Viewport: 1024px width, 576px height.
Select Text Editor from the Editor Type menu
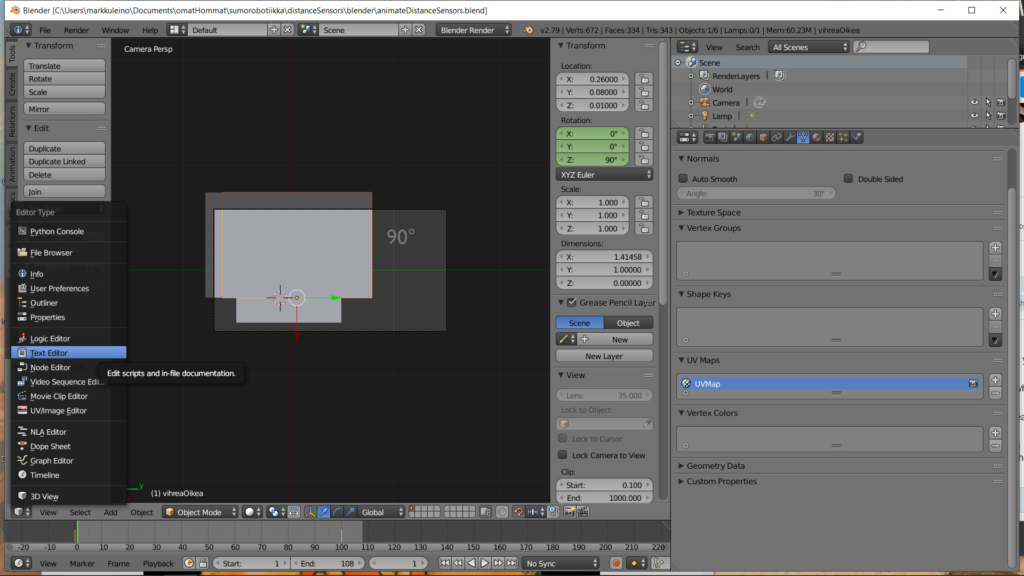click(49, 353)
